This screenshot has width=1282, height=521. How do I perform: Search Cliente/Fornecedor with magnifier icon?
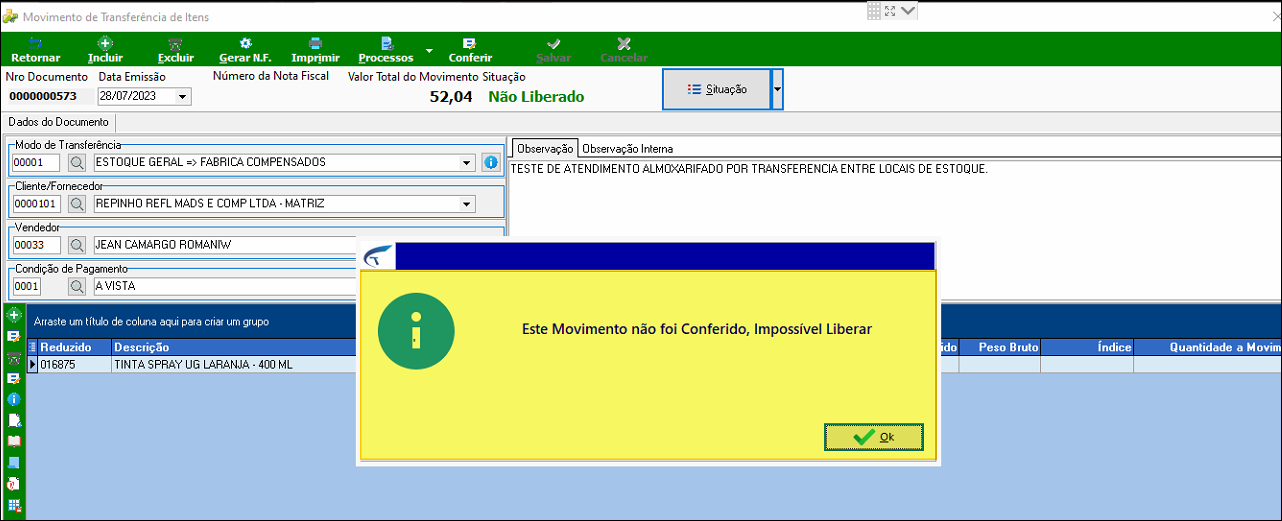click(x=77, y=204)
